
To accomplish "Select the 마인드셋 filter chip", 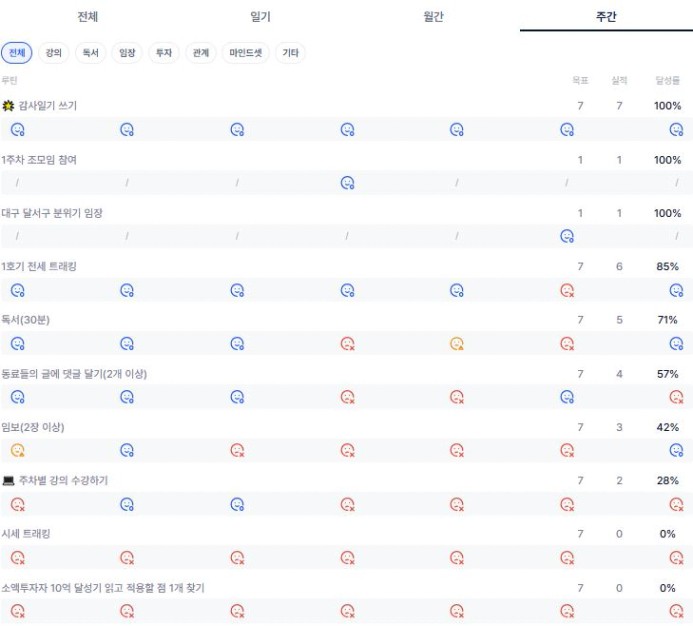I will [248, 53].
